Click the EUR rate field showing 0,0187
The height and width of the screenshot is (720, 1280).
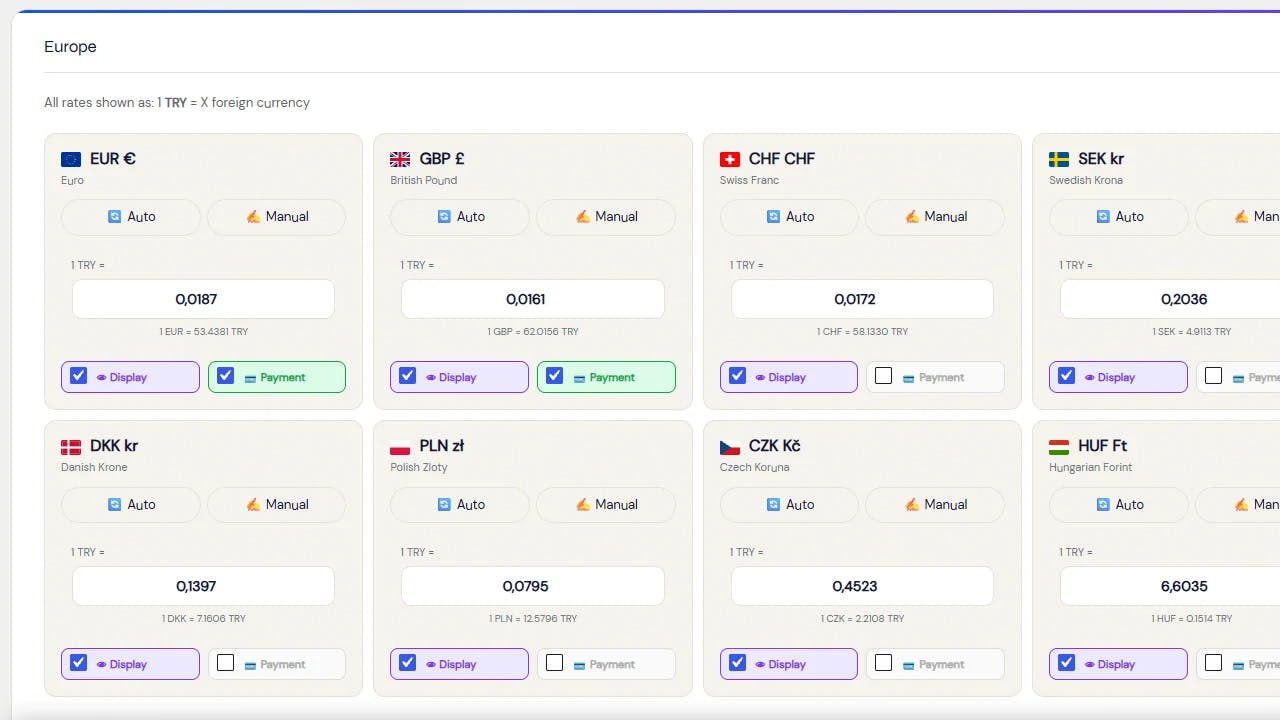pos(203,299)
